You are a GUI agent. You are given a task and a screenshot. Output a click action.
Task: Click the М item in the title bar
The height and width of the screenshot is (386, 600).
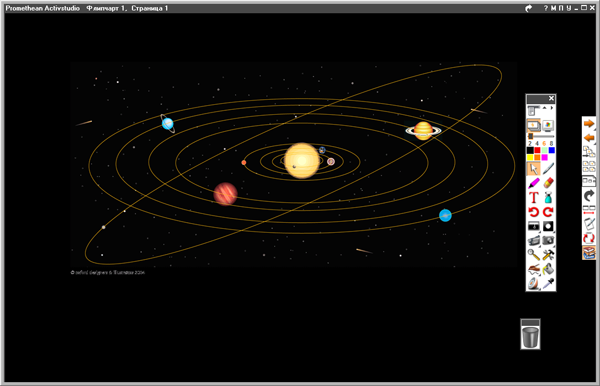coord(553,8)
